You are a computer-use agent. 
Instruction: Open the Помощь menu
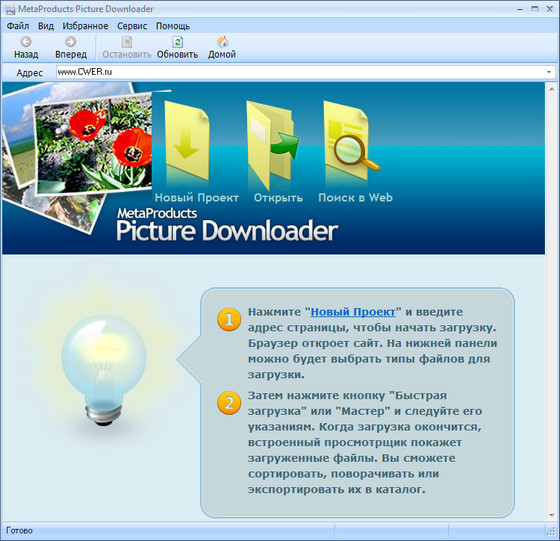click(172, 26)
